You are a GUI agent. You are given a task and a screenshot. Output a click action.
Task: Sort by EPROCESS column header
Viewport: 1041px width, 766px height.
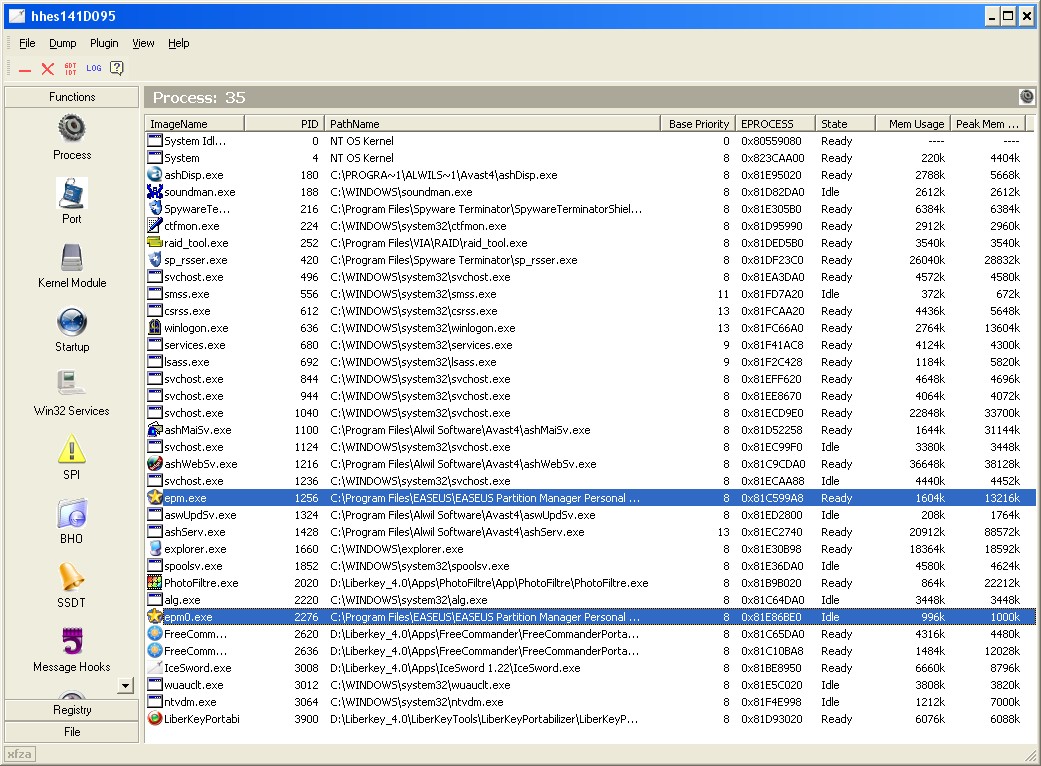coord(775,123)
